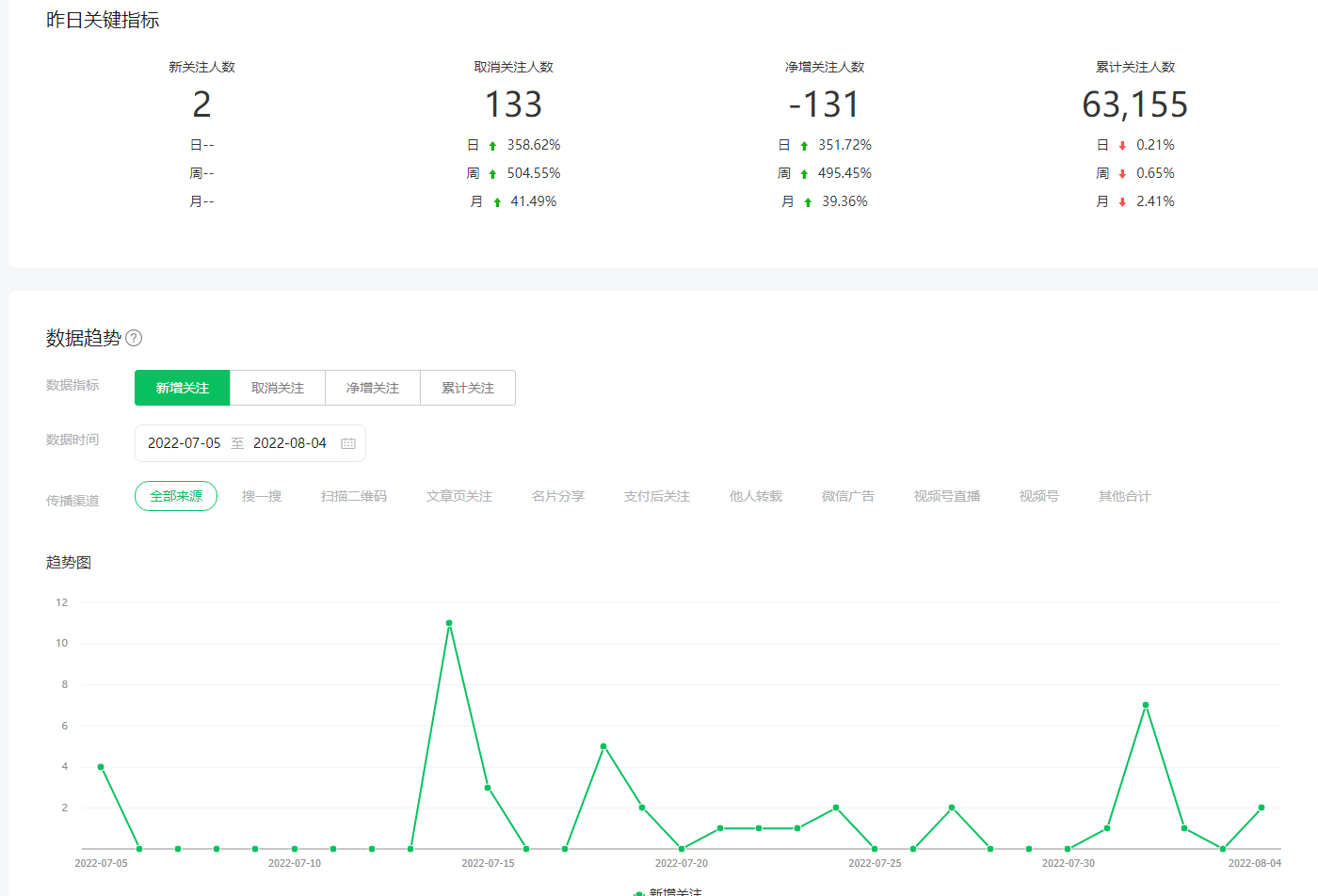Screen dimensions: 1318x896
Task: Select the 全部来源 channel filter
Action: [176, 496]
